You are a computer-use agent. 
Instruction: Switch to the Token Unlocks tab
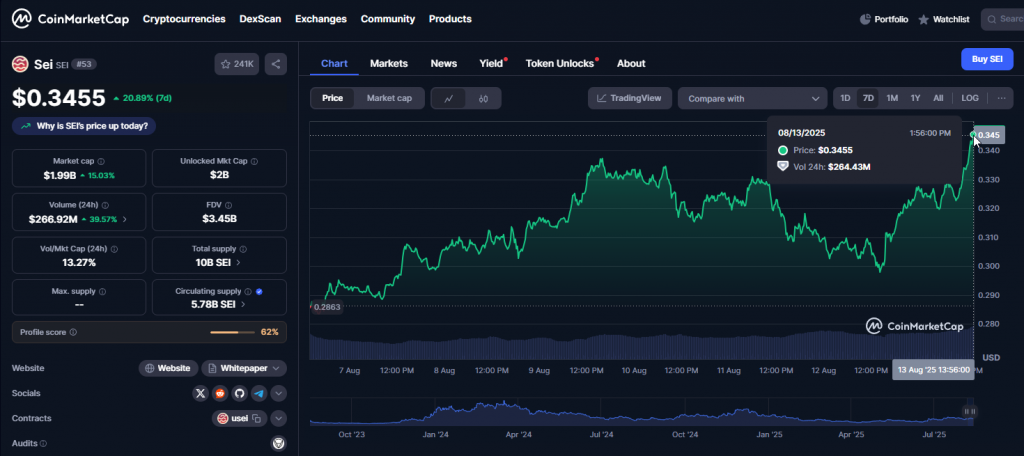point(560,63)
